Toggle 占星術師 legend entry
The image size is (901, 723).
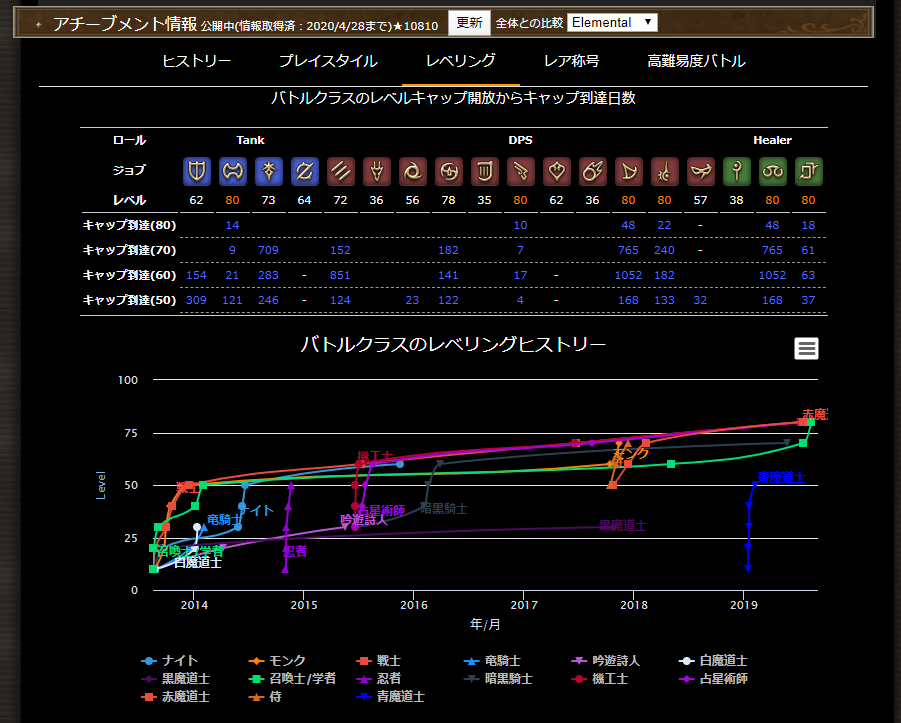(x=713, y=679)
